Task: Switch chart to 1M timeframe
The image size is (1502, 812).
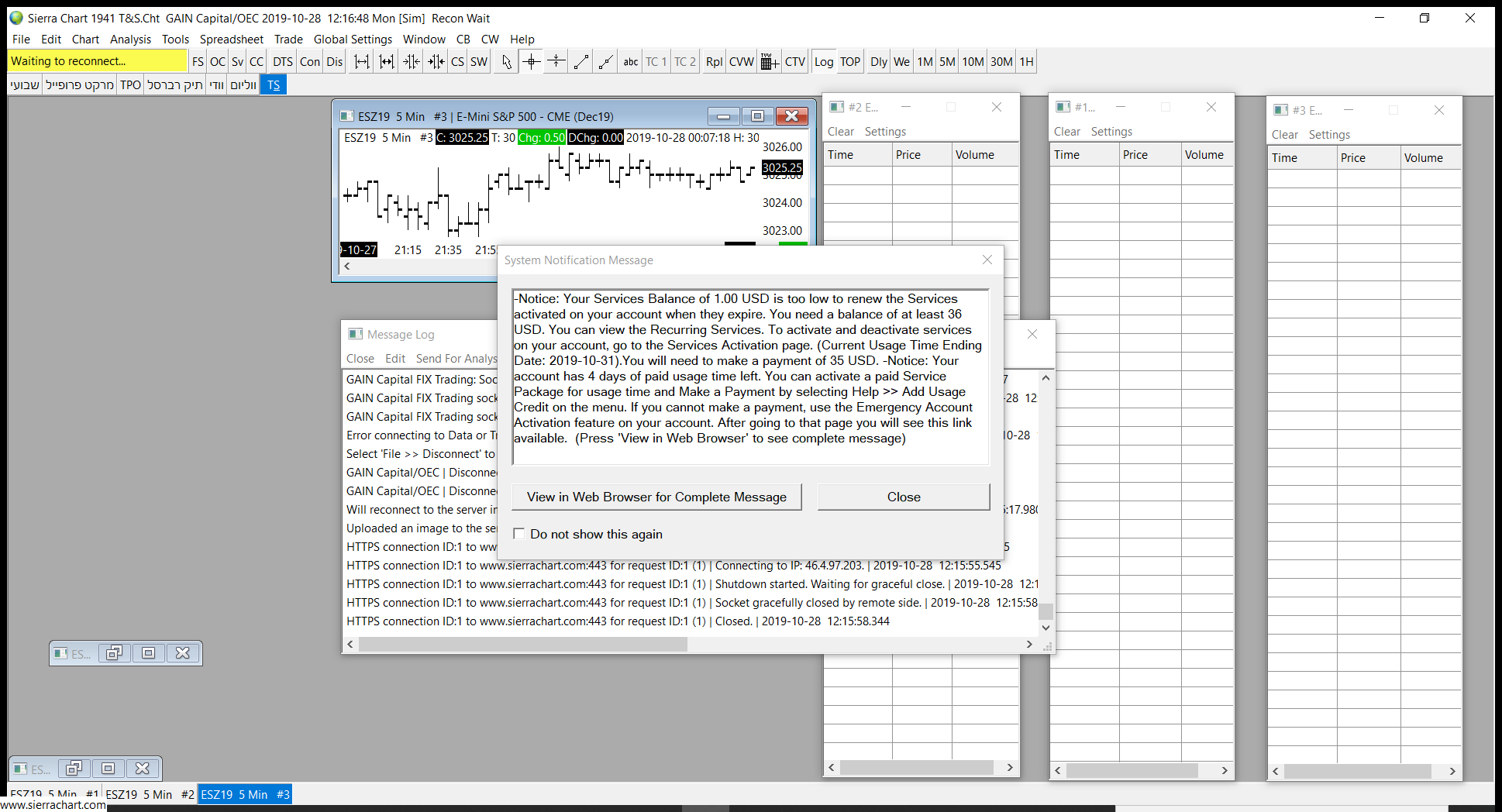Action: click(925, 62)
